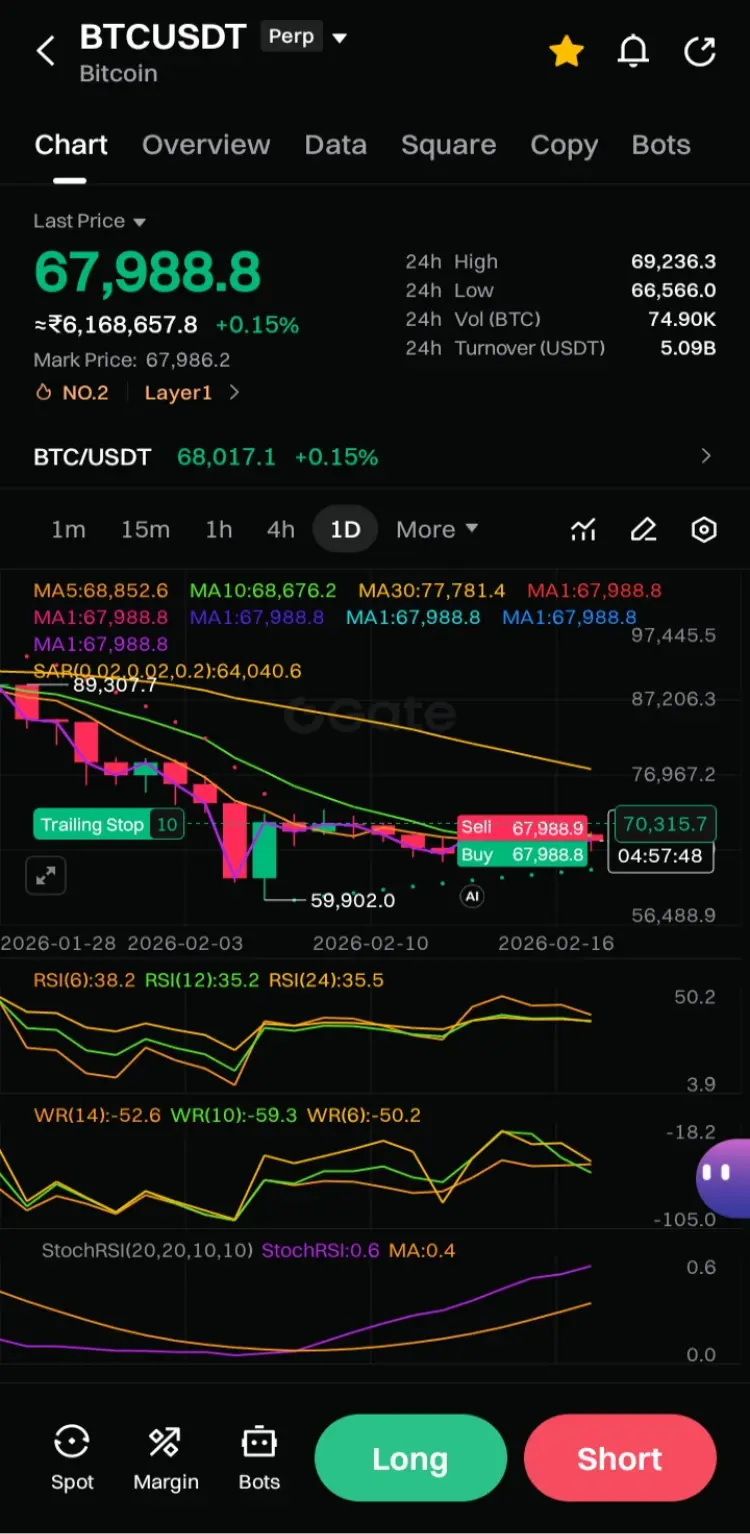This screenshot has width=750, height=1534.
Task: Tap the Mark Price 67,986.2 text
Action: pos(132,360)
